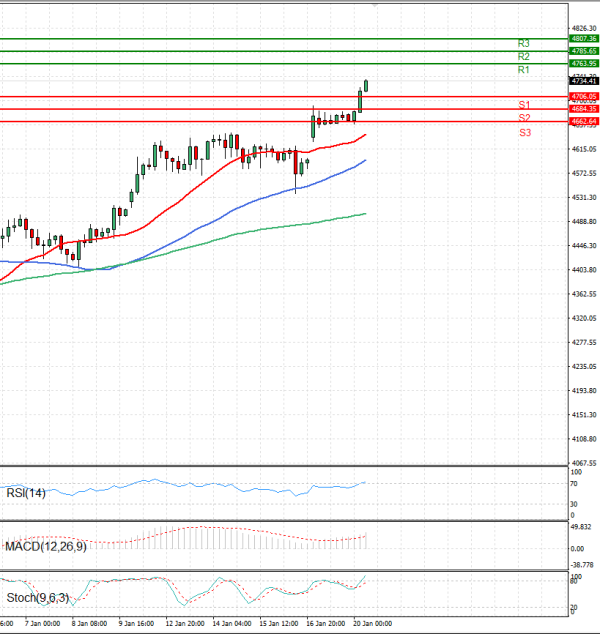The image size is (600, 634).
Task: Select the S2 support label
Action: (524, 118)
